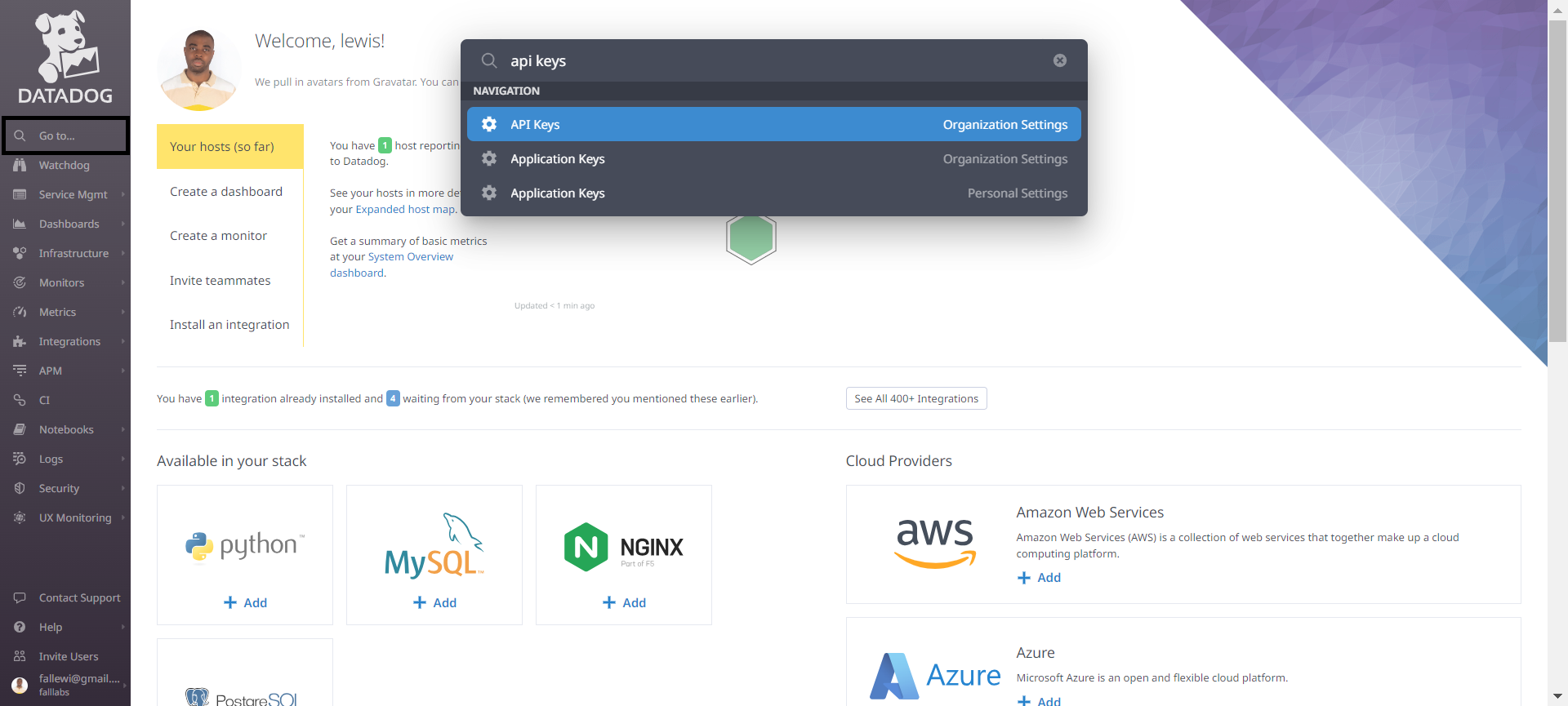This screenshot has width=1568, height=706.
Task: Click the Python integration logo
Action: coord(245,545)
